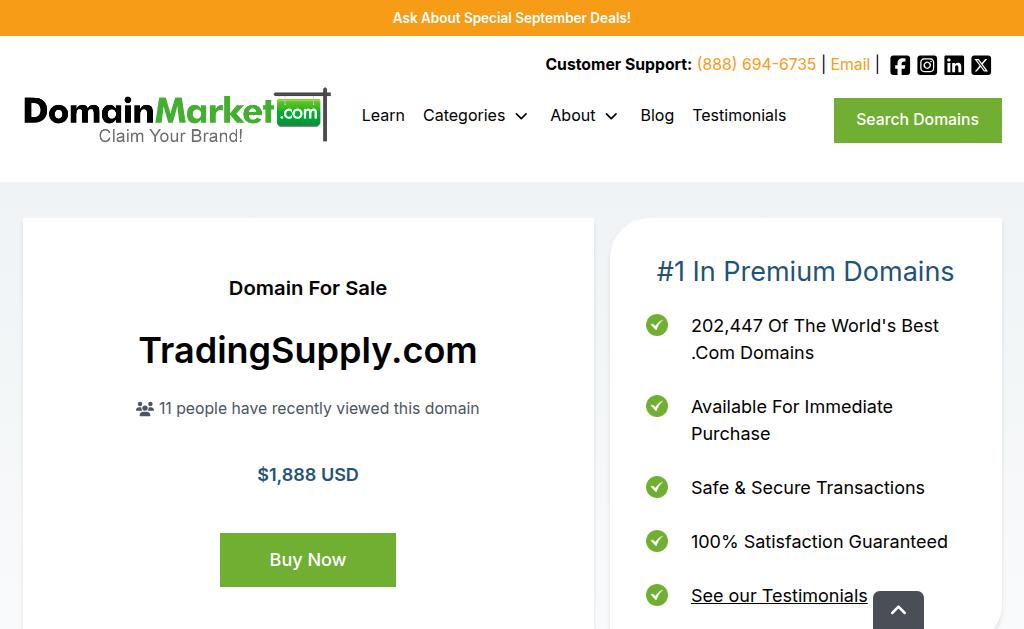Open the Instagram social icon
This screenshot has height=629, width=1024.
pyautogui.click(x=927, y=65)
